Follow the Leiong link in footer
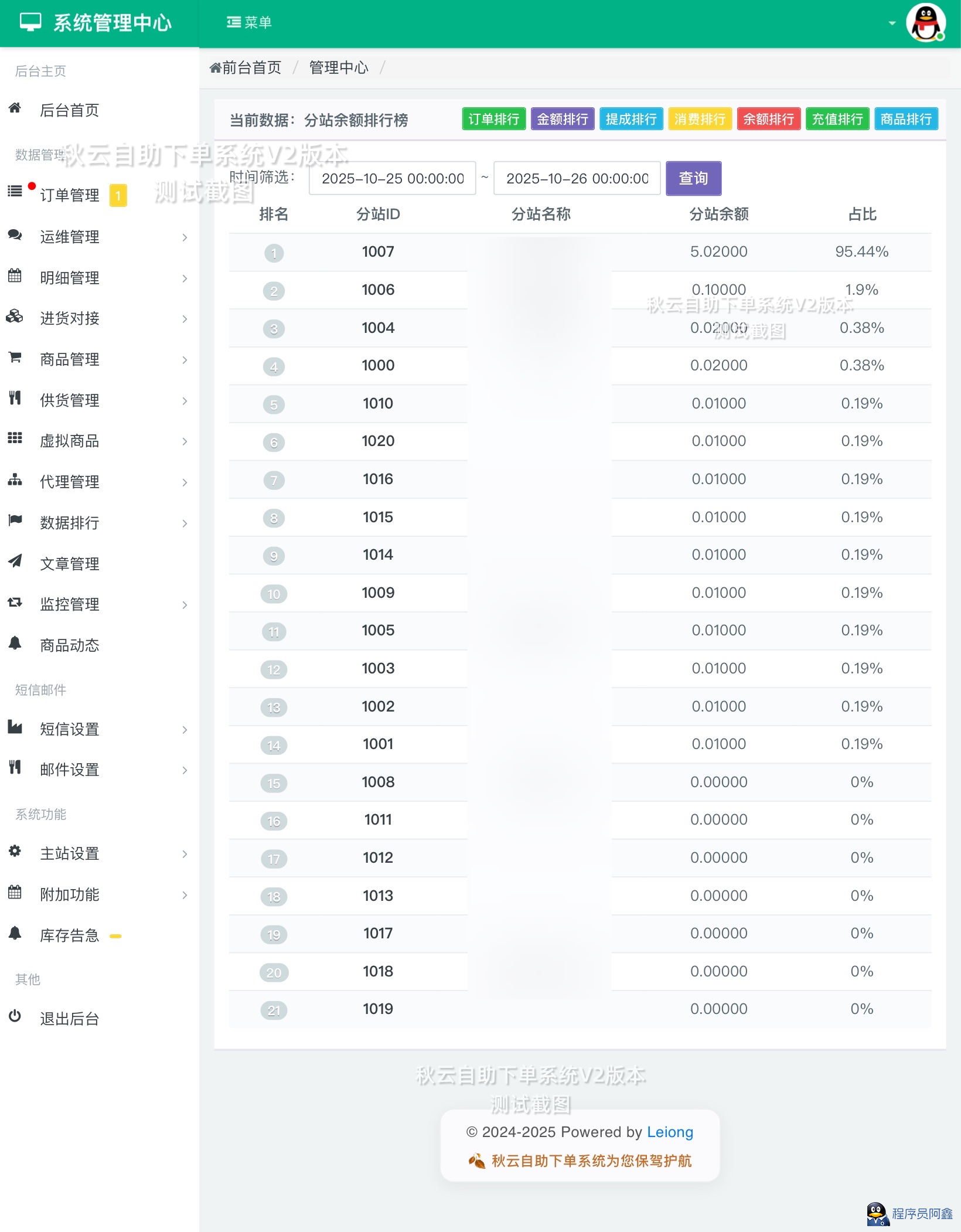 coord(670,1132)
